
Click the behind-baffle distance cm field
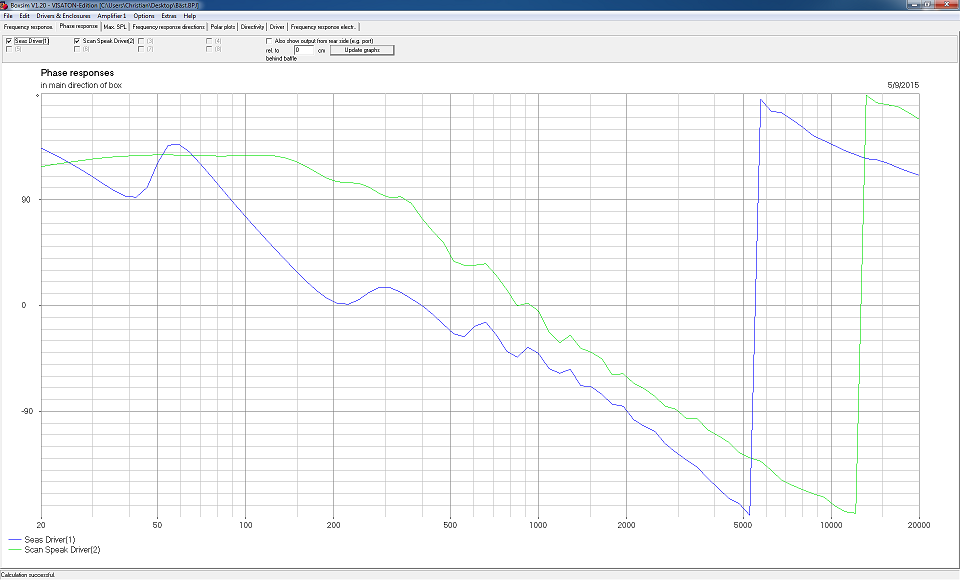tap(304, 50)
